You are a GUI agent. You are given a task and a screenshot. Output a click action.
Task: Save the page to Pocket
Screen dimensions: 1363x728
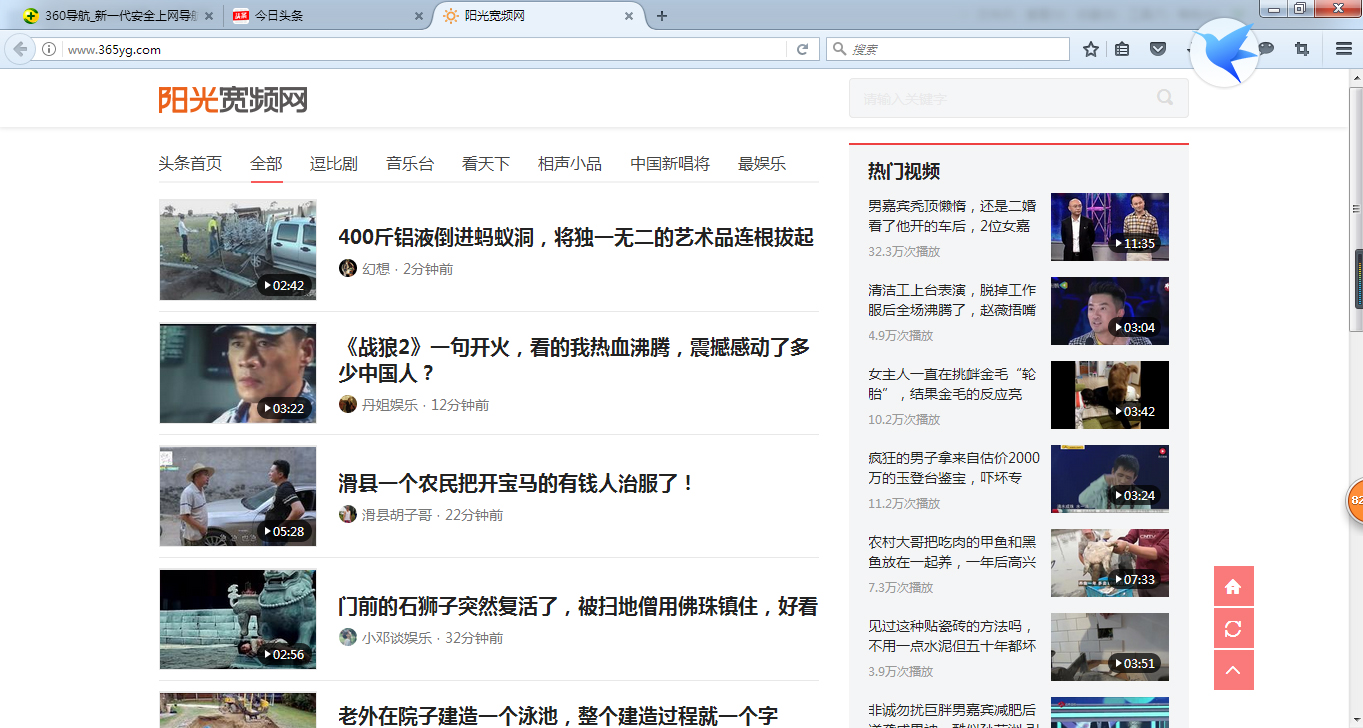[x=1158, y=48]
